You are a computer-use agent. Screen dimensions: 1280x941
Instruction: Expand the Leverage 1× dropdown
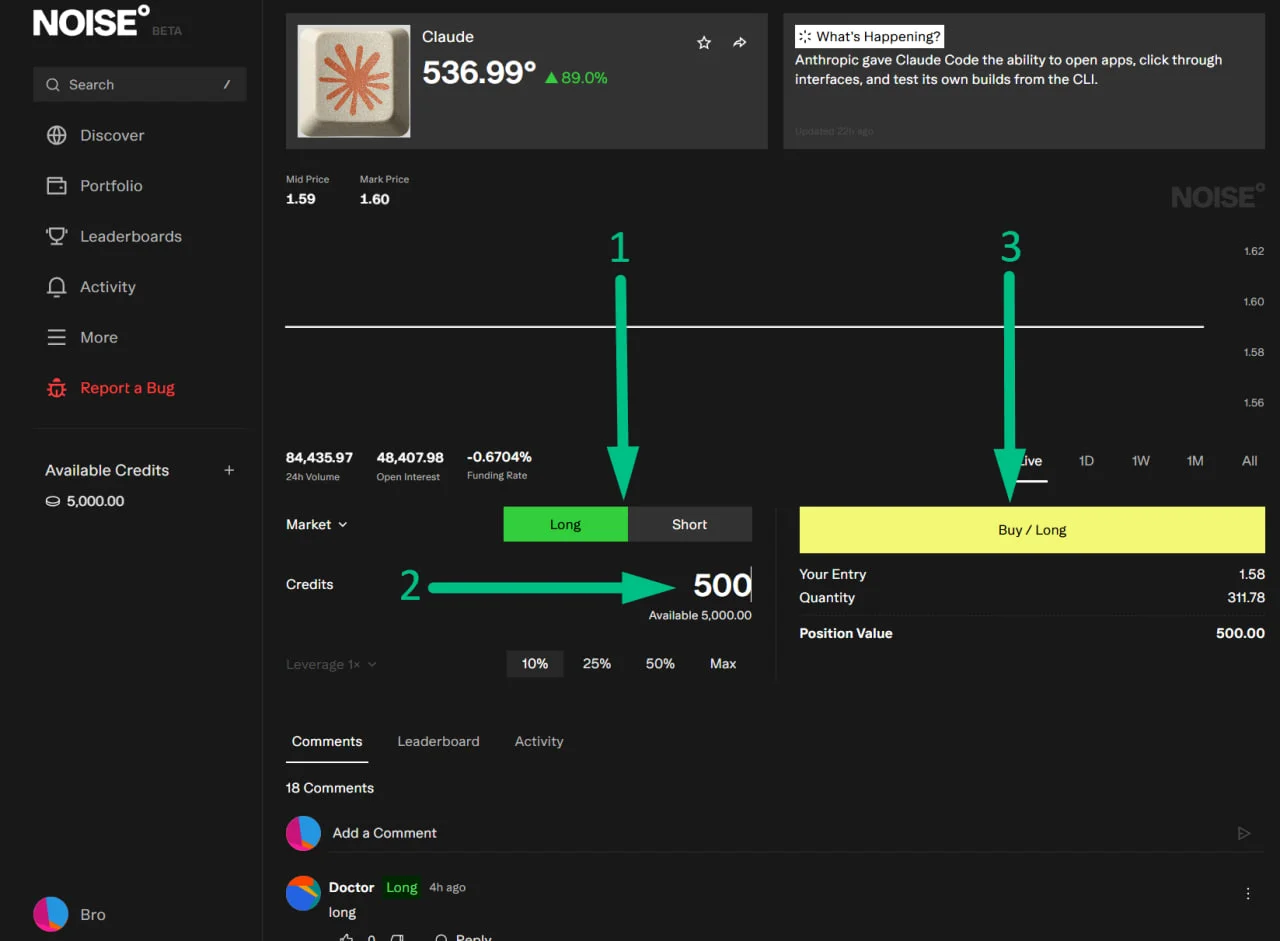[332, 664]
